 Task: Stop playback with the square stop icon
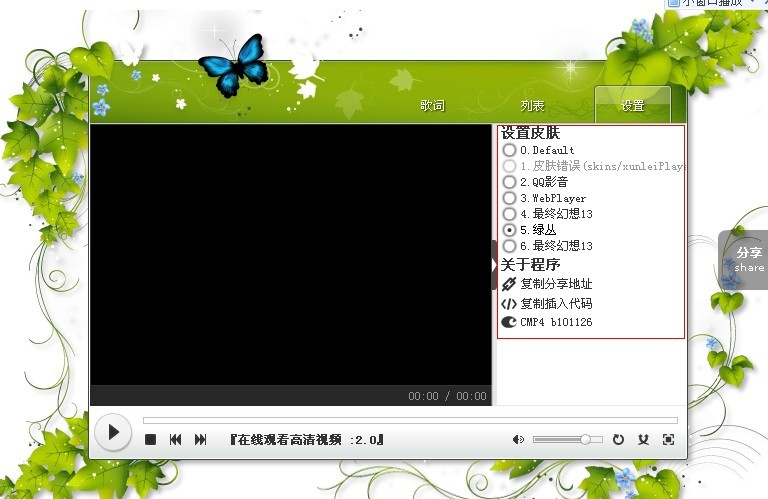(150, 440)
